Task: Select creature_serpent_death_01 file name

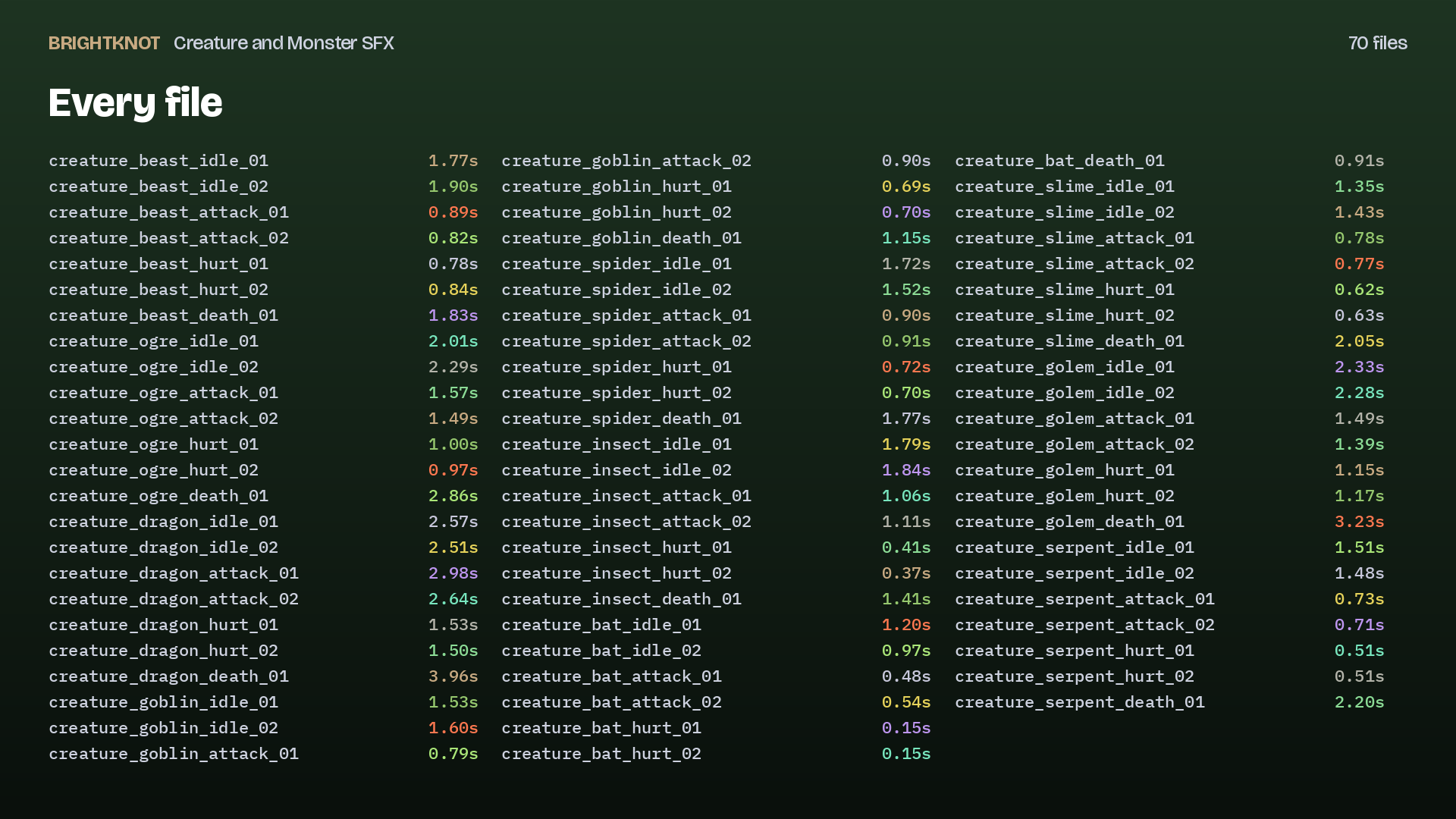Action: coord(1080,702)
